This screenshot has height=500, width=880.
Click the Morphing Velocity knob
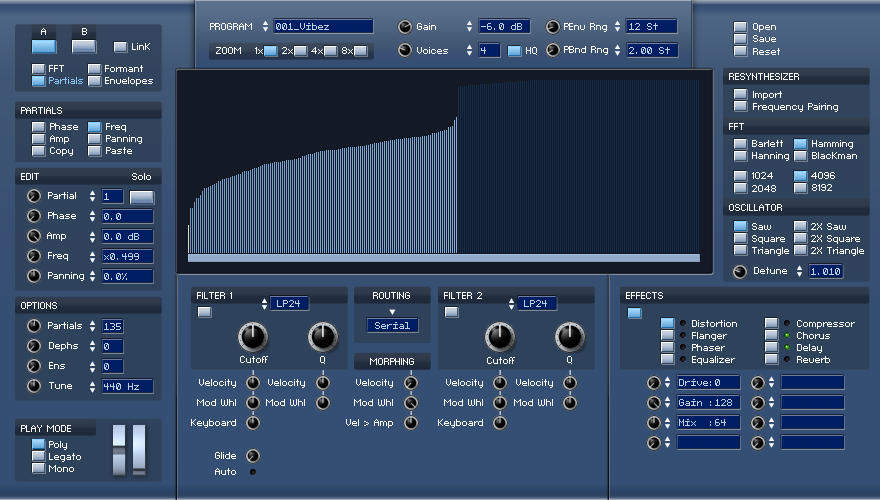click(411, 383)
